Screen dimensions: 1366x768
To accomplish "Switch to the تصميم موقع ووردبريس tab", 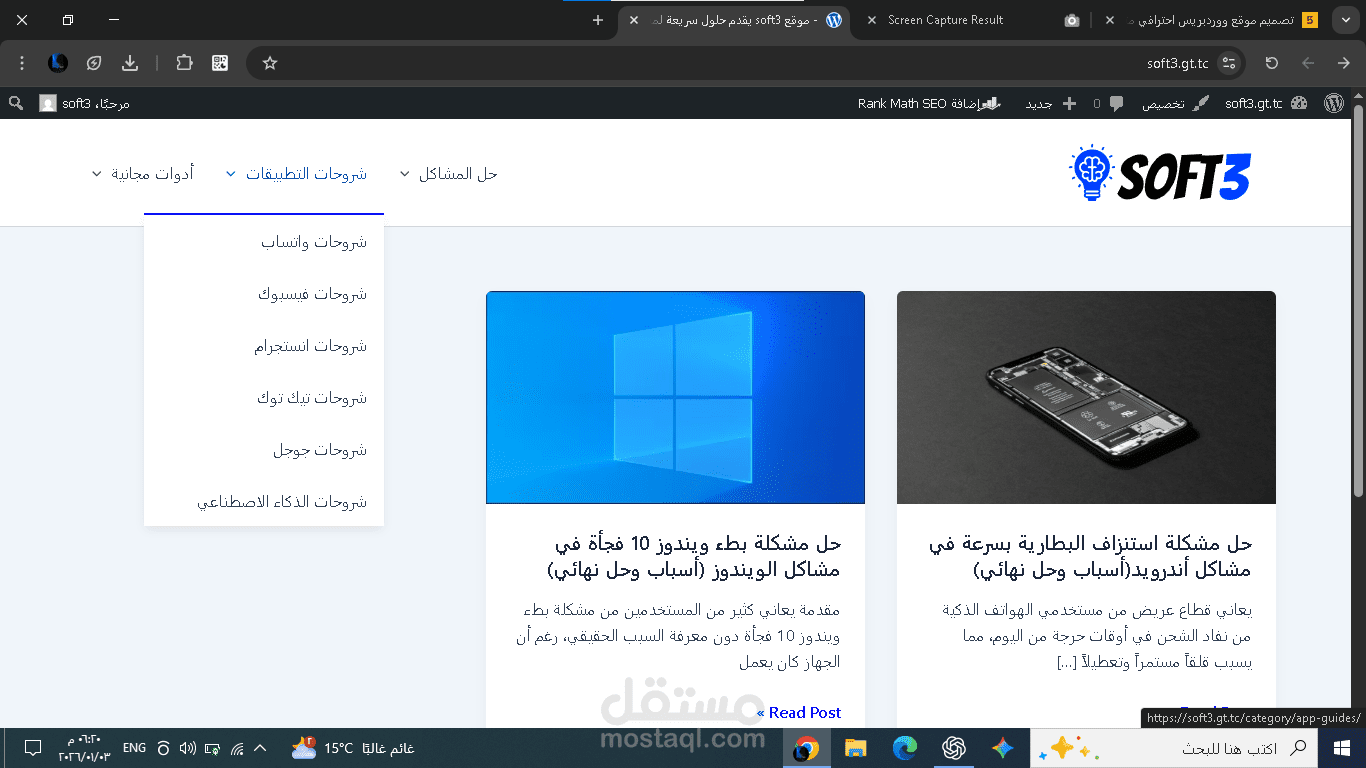I will click(1212, 20).
